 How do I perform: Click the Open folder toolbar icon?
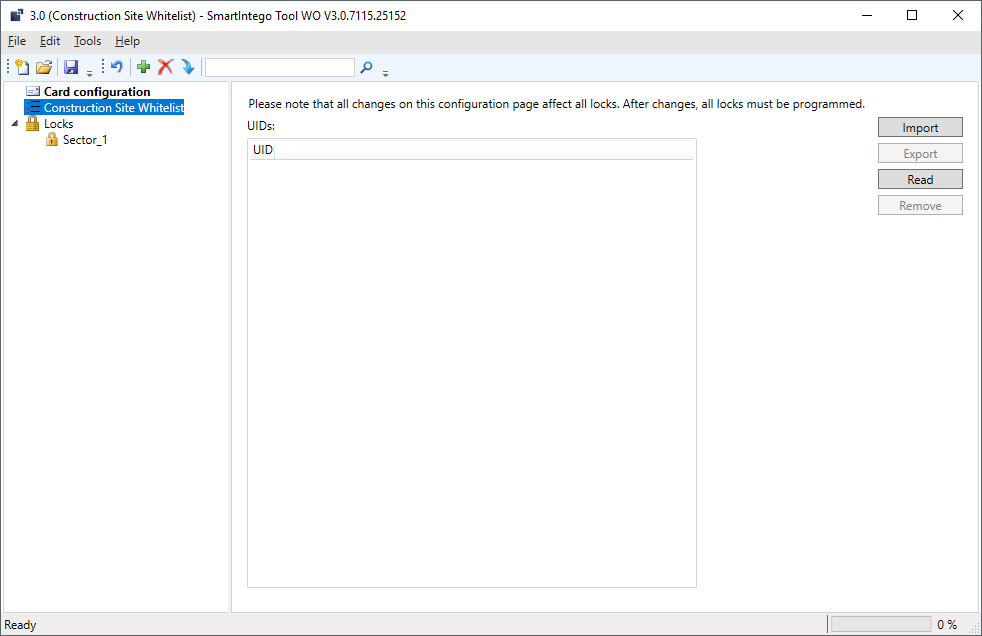44,67
